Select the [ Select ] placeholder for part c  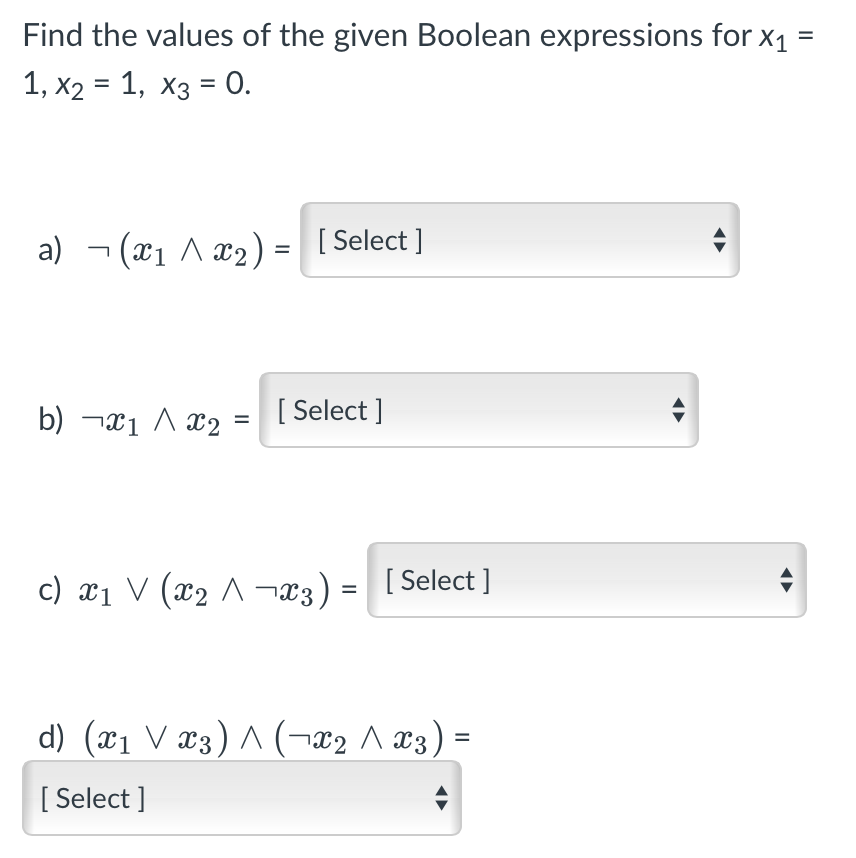coord(437,580)
